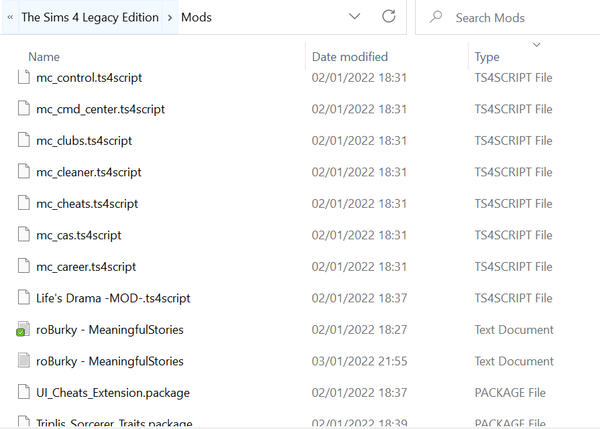
Task: Select Life's Drama -MOD-.ts4script file name
Action: (113, 298)
